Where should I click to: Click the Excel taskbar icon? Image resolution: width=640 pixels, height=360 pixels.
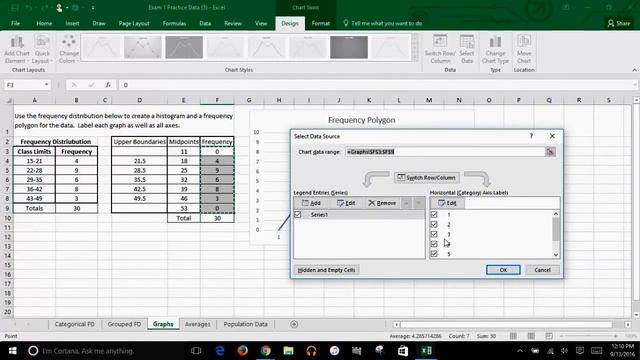[x=426, y=351]
